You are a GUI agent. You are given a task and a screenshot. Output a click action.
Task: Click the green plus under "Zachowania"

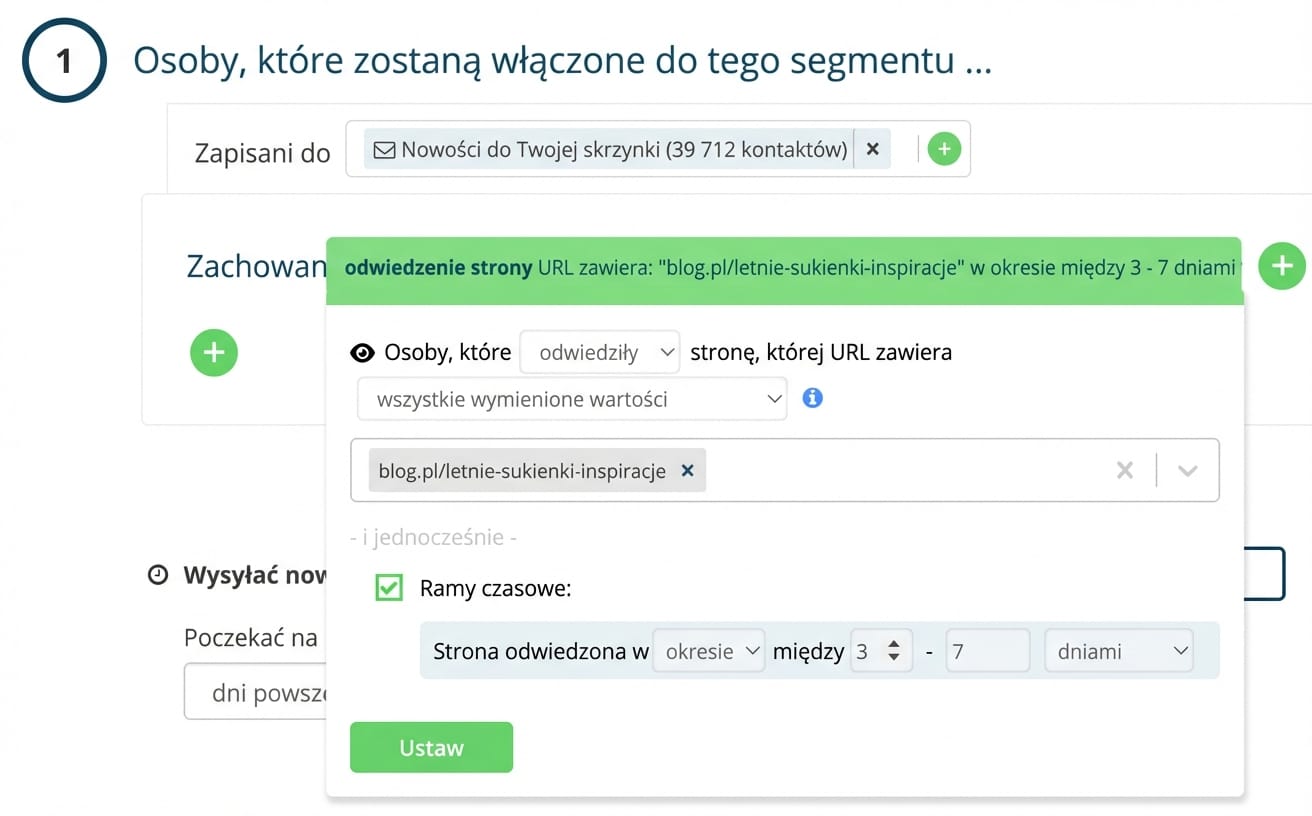point(213,353)
